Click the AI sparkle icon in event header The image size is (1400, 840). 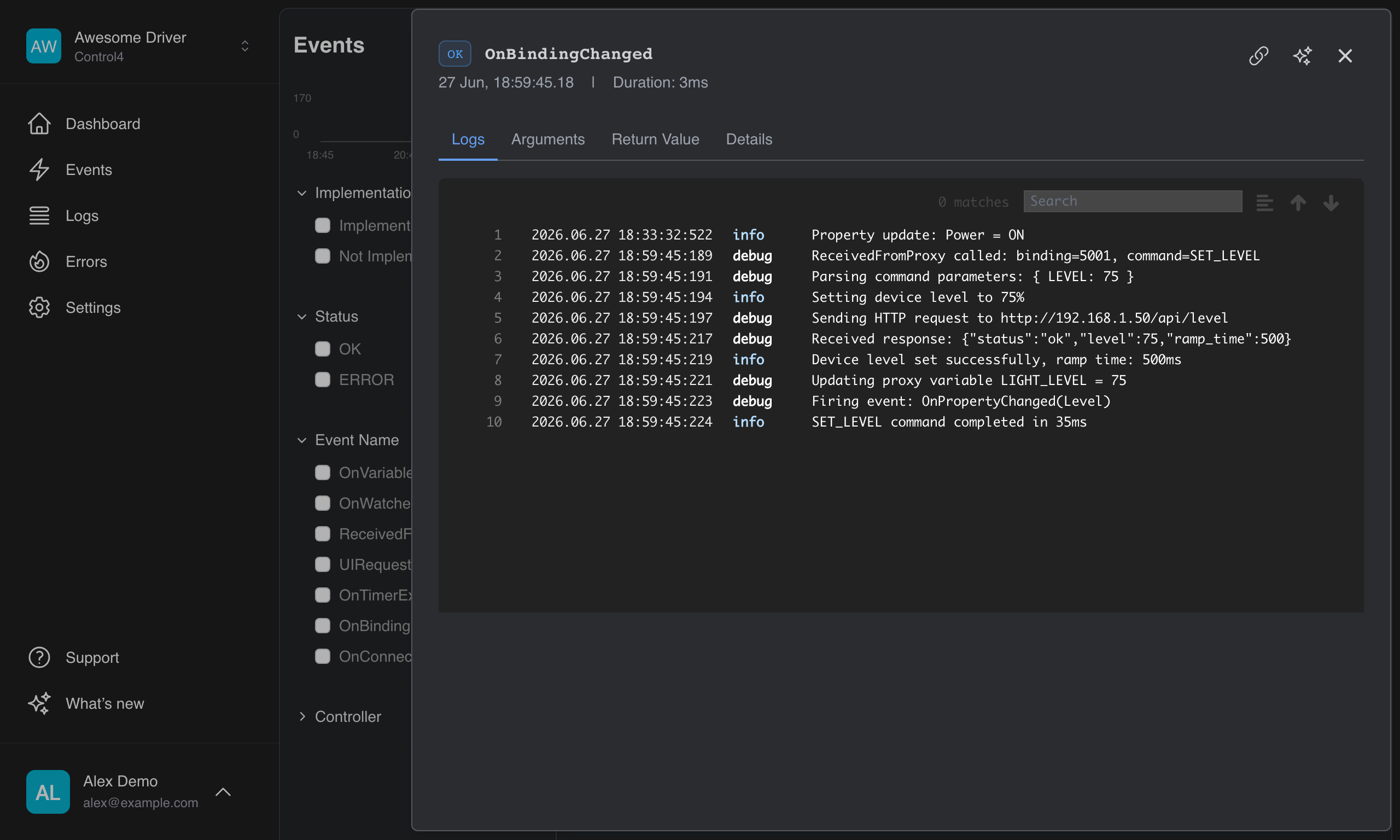pos(1302,55)
